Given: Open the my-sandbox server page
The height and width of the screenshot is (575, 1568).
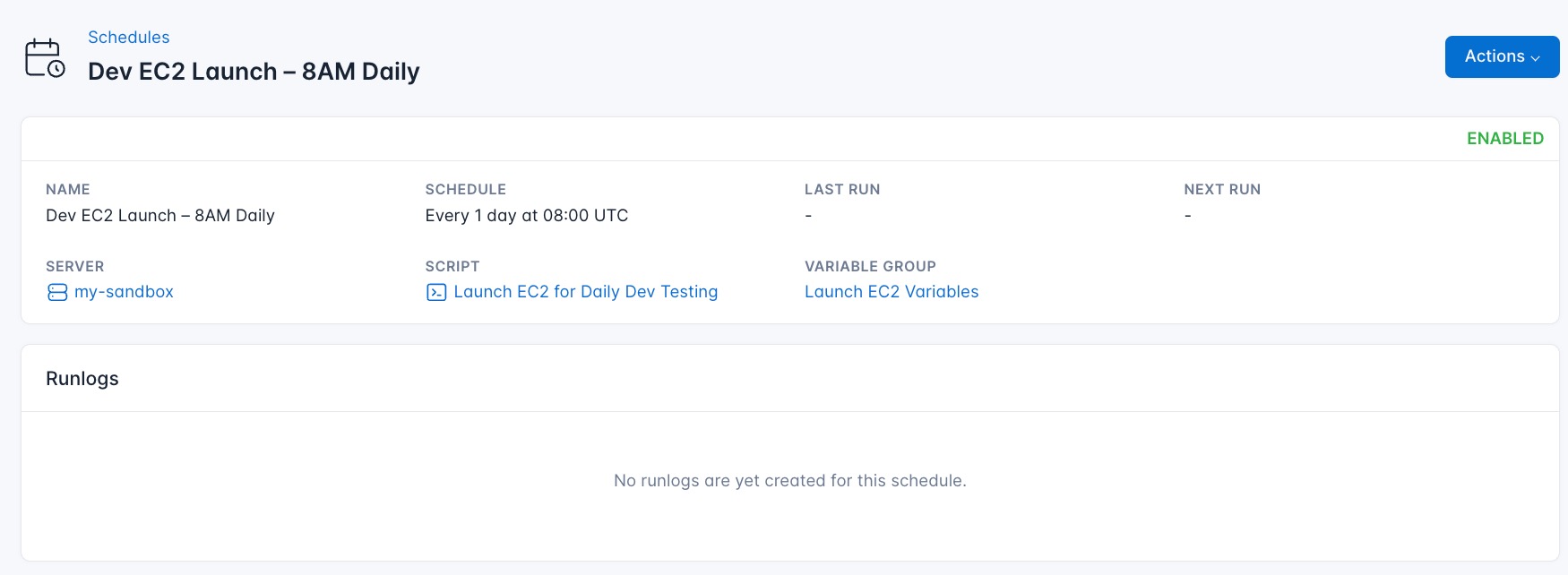Looking at the screenshot, I should (x=124, y=292).
